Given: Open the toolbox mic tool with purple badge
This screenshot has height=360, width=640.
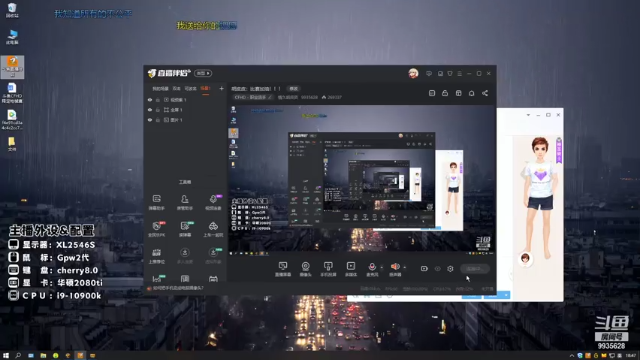Looking at the screenshot, I should click(x=213, y=202).
